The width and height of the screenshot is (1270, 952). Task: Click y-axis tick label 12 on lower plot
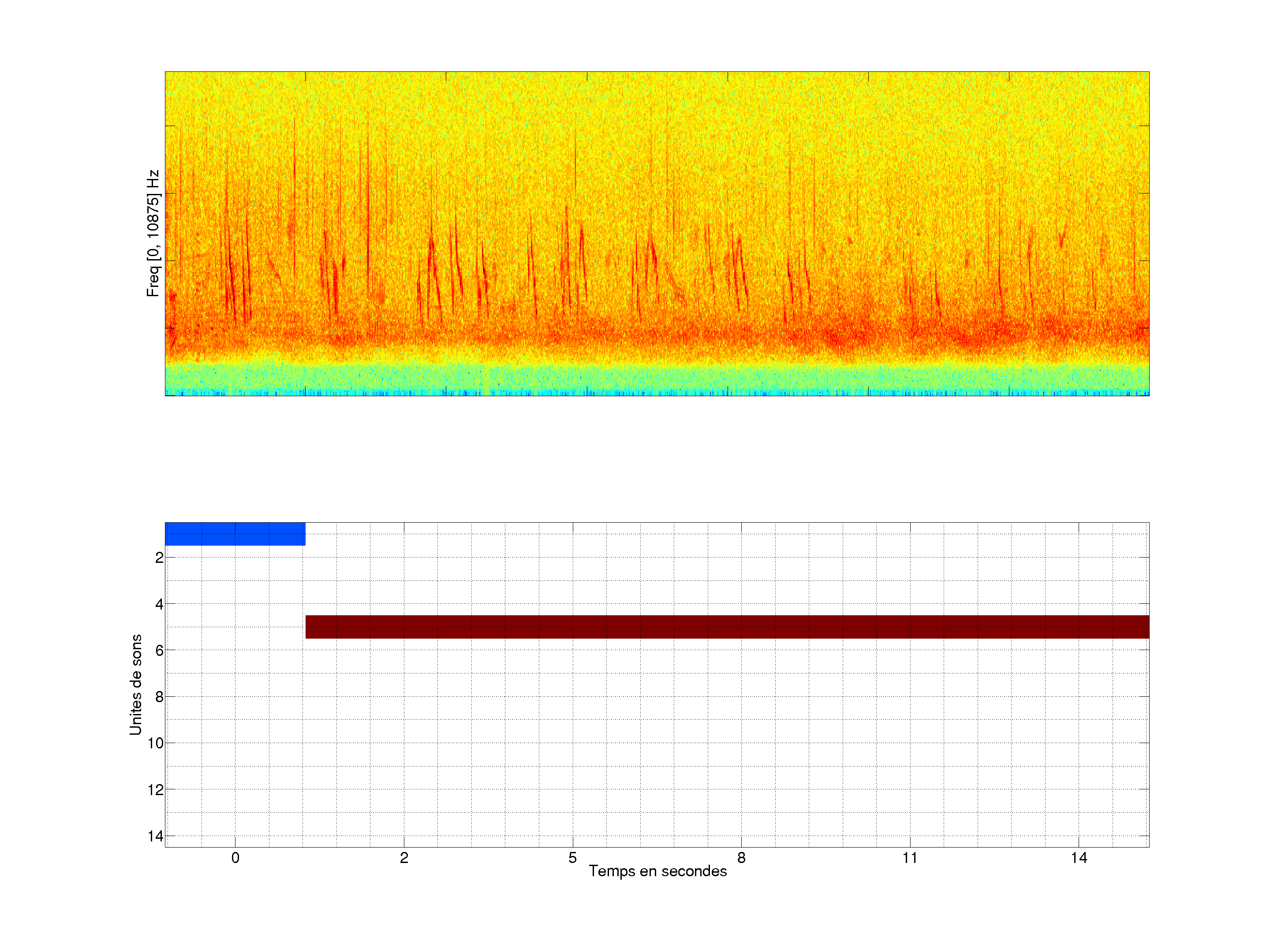(x=156, y=790)
